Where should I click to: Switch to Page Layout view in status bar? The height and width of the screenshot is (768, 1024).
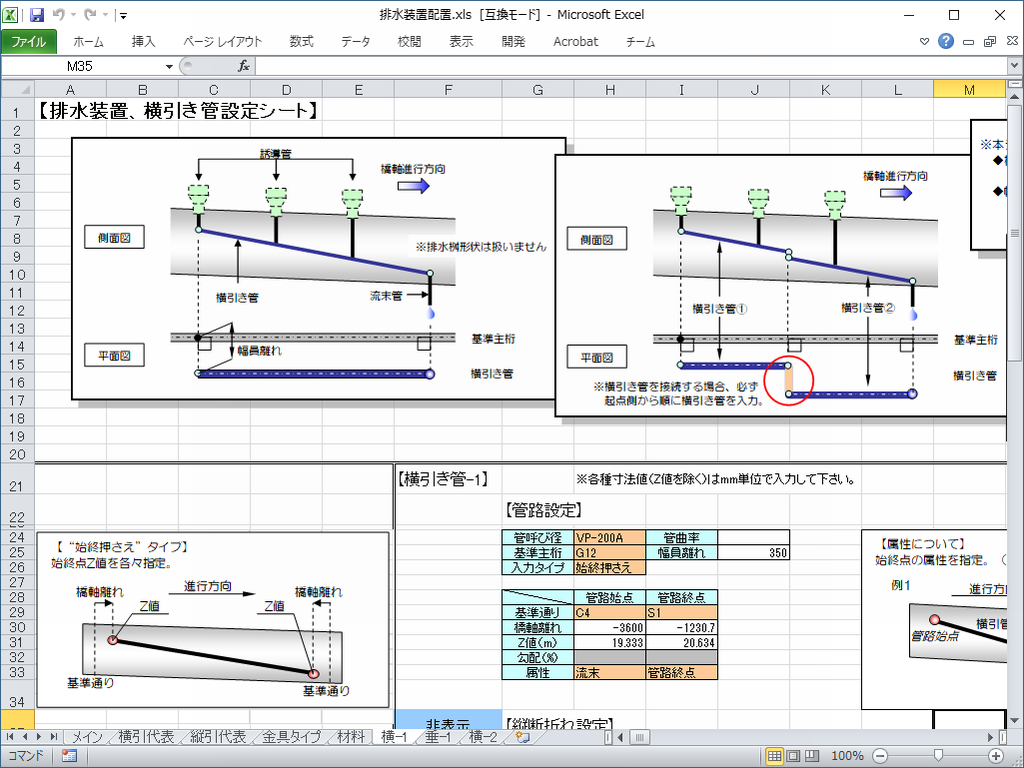click(x=793, y=756)
